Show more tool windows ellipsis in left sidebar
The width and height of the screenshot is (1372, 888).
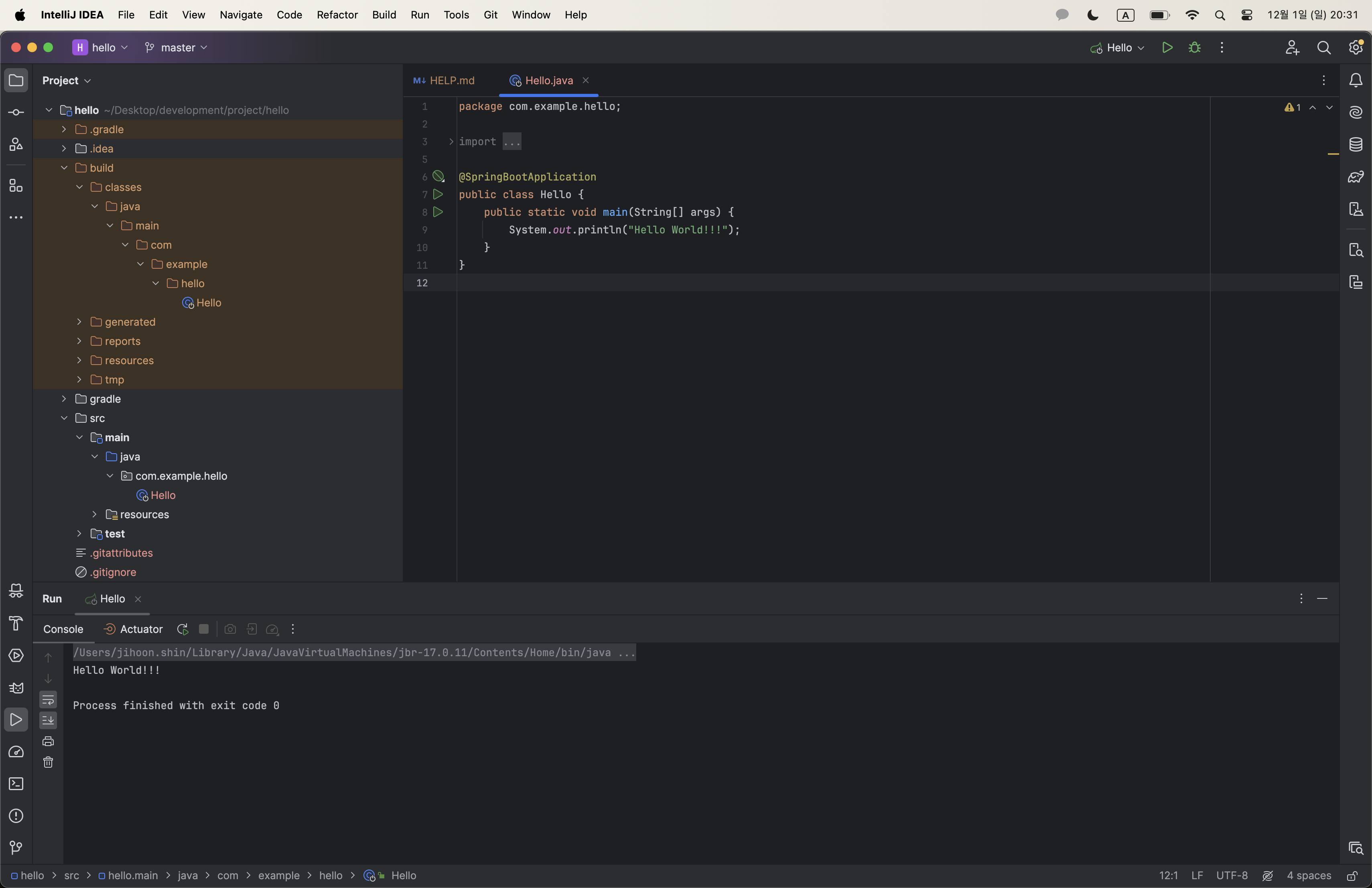pyautogui.click(x=16, y=217)
